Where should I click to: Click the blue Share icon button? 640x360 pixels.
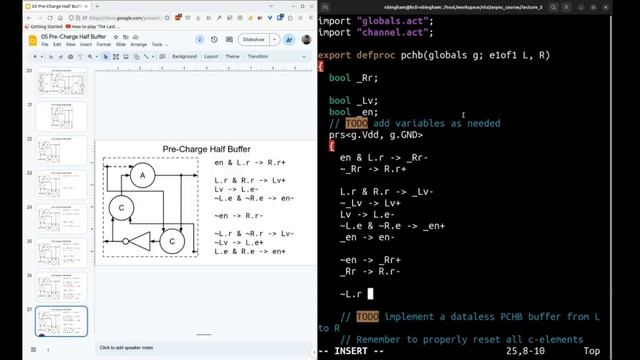click(x=289, y=40)
